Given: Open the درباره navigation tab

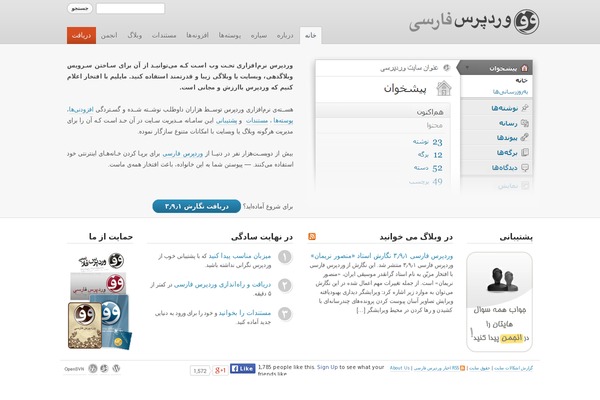Looking at the screenshot, I should click(x=285, y=35).
